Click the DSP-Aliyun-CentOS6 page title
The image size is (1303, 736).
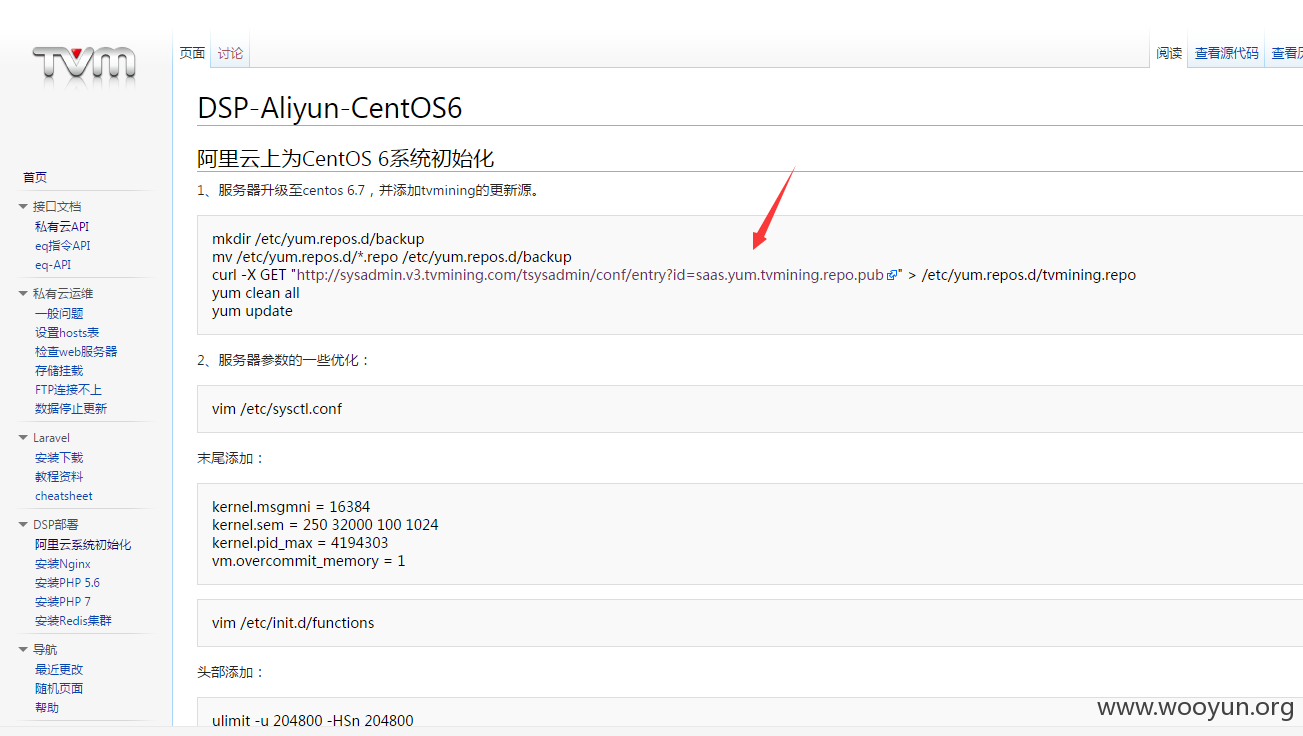pos(330,108)
